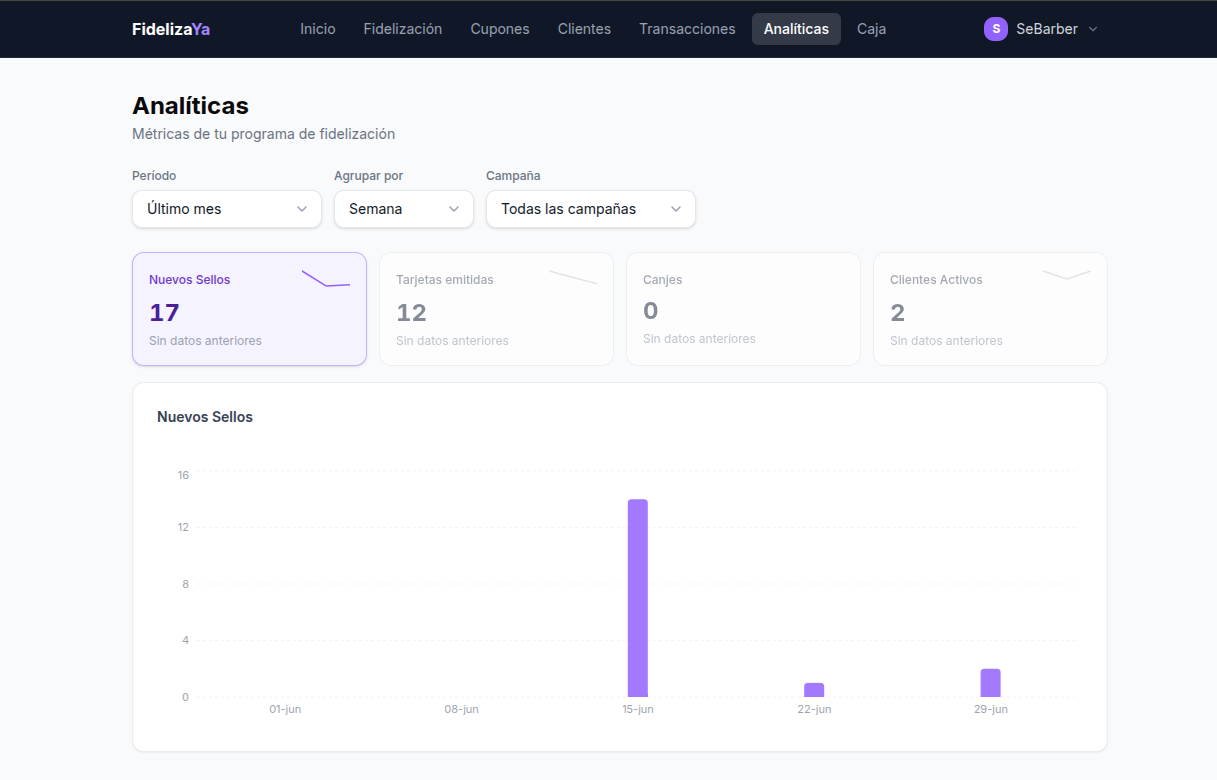Viewport: 1217px width, 780px height.
Task: Open the Agrupar por dropdown set to Semana
Action: (x=404, y=209)
